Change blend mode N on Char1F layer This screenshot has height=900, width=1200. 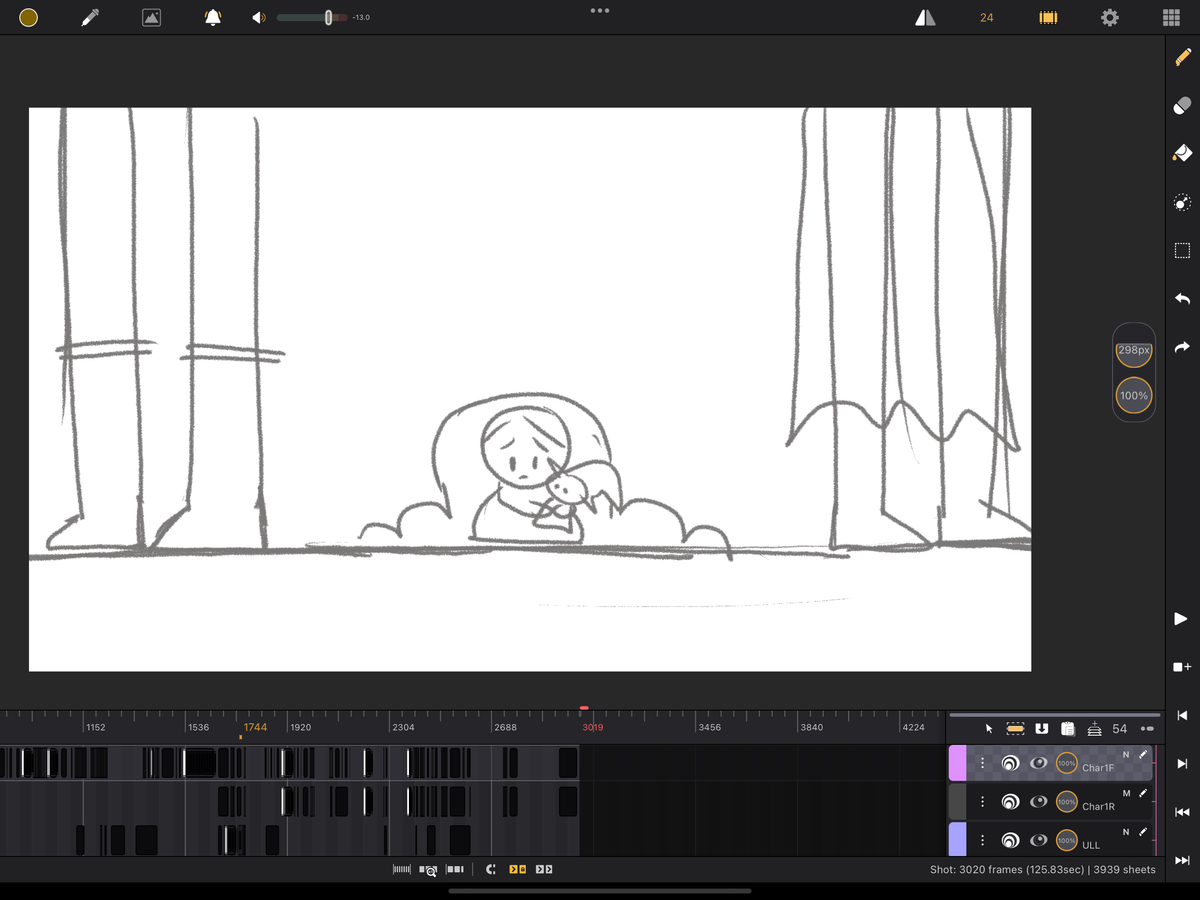[x=1126, y=754]
